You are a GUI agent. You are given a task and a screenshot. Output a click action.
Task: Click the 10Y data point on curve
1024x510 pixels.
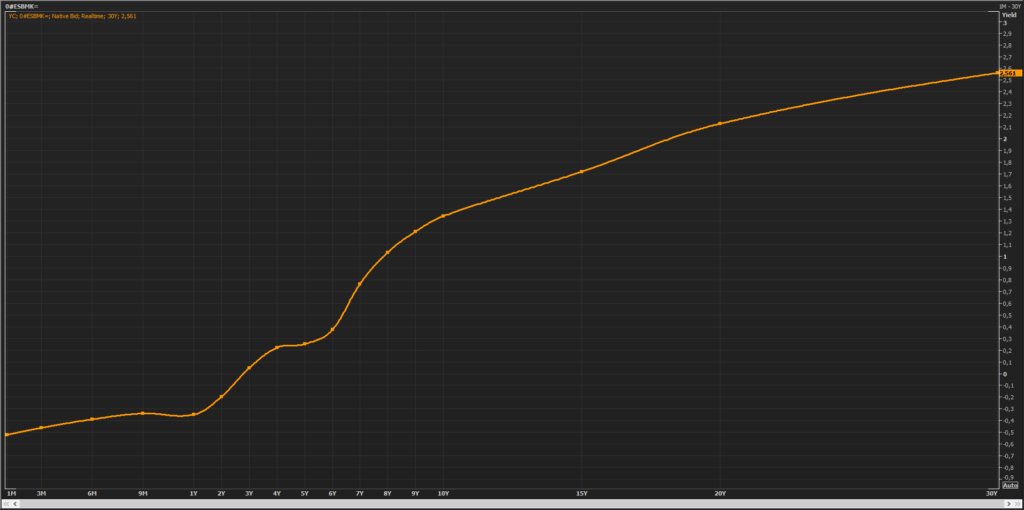[x=443, y=215]
